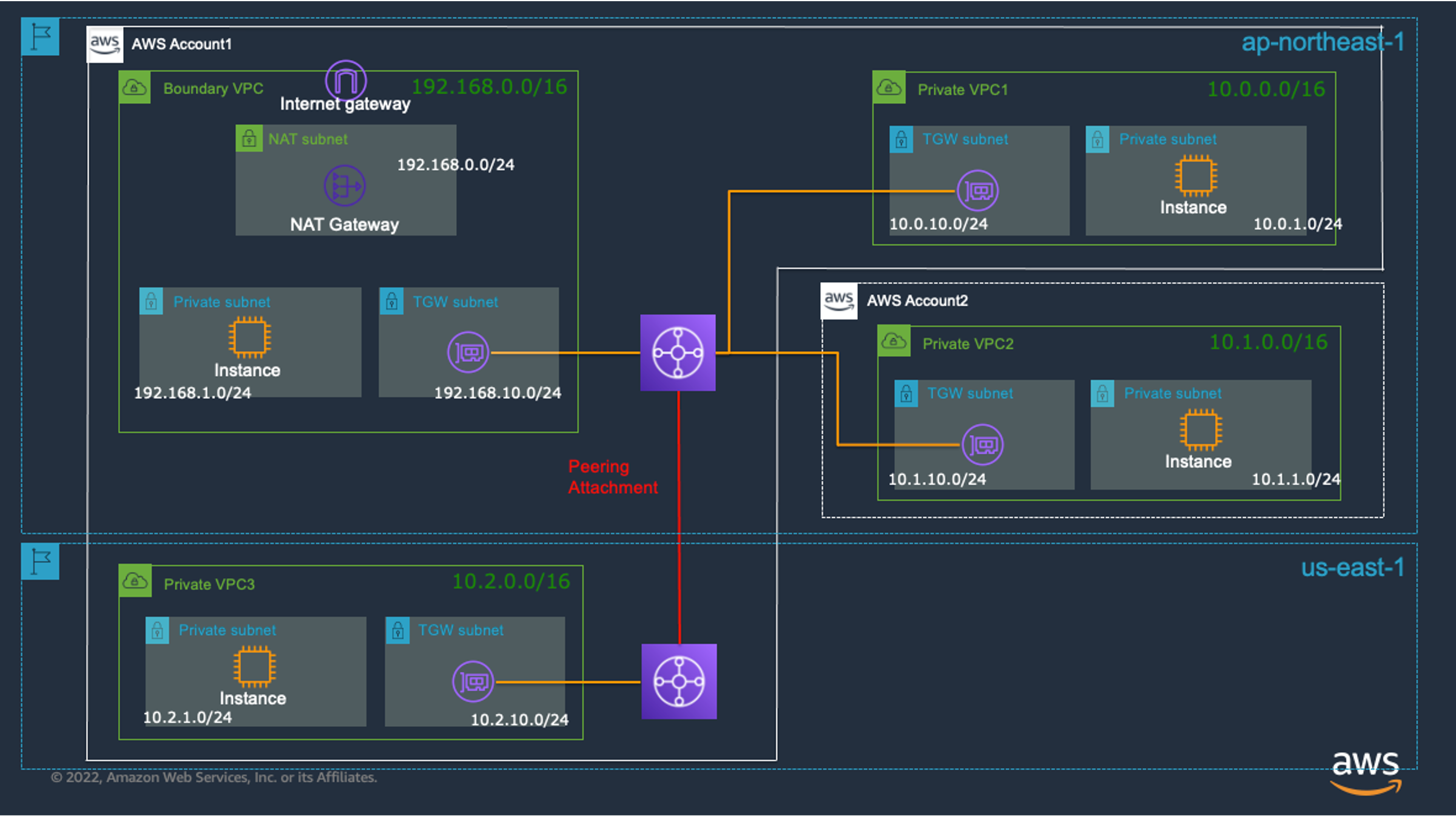
Task: Click the ap-northeast-1 region flag icon
Action: coord(40,36)
